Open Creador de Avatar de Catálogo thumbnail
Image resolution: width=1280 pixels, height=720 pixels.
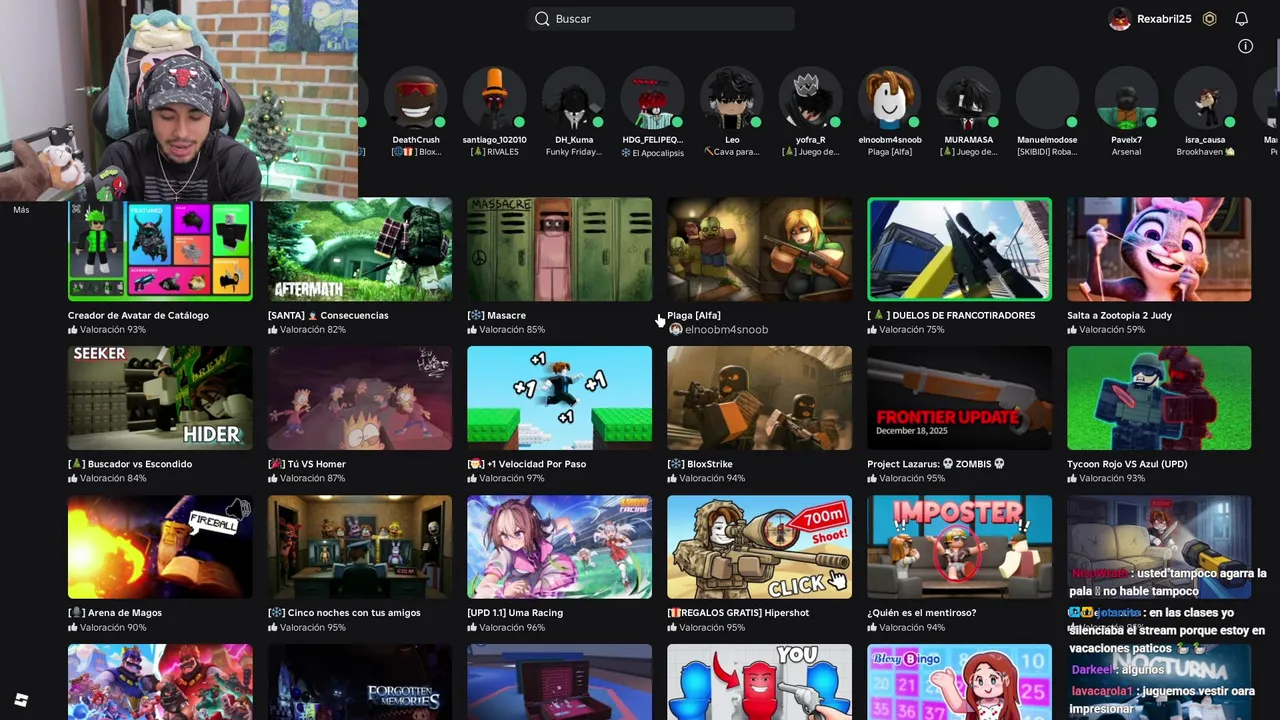point(160,249)
